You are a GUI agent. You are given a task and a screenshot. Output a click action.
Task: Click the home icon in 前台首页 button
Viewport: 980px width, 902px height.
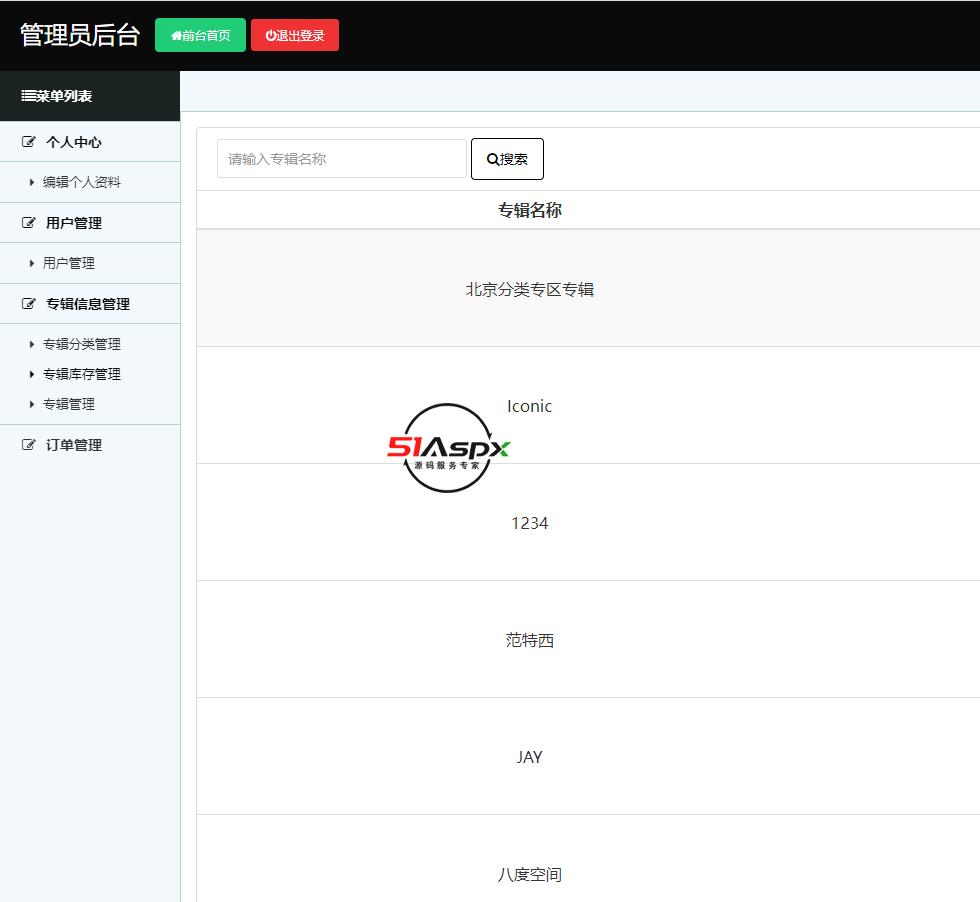click(176, 36)
